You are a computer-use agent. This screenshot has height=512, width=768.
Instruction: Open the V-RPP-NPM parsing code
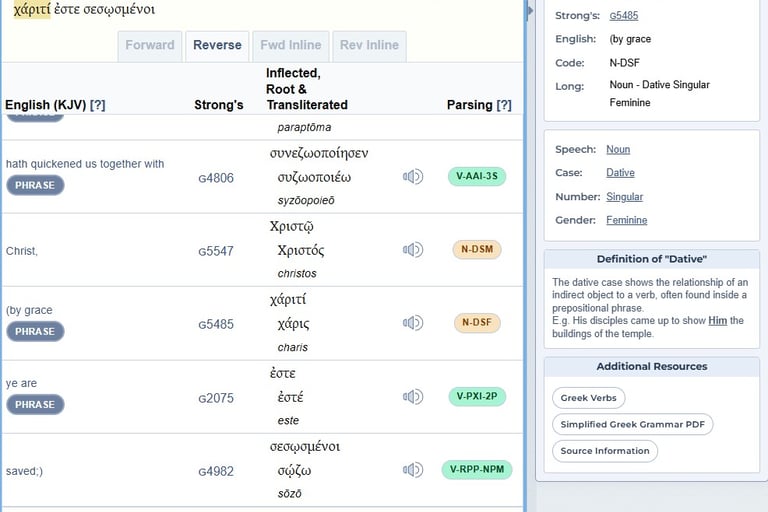[476, 470]
